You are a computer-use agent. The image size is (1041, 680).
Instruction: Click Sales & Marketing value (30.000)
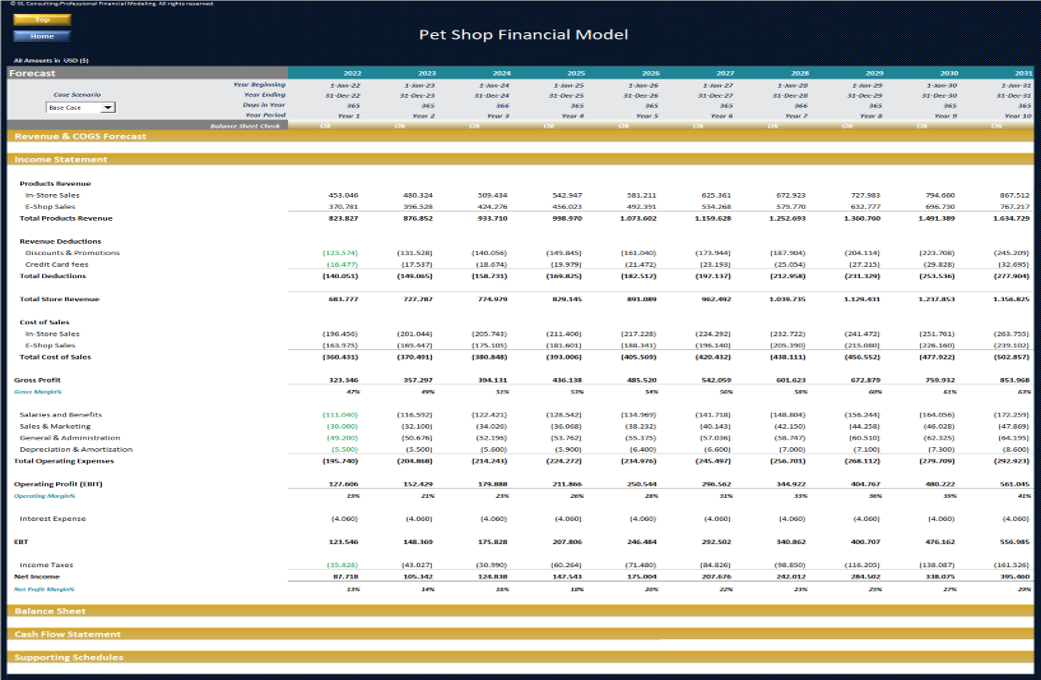click(342, 426)
